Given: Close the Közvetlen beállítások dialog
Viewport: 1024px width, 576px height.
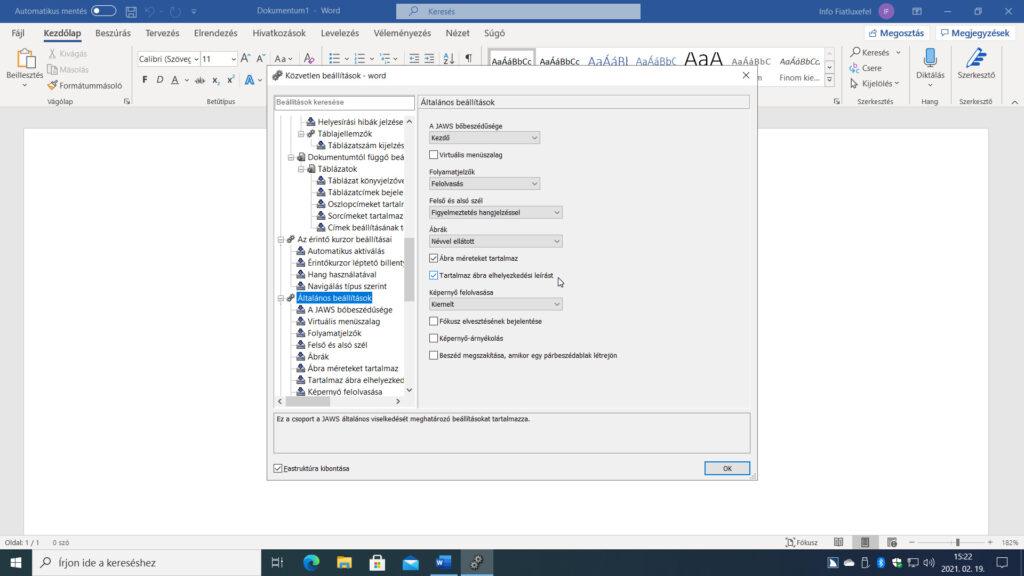Looking at the screenshot, I should click(746, 75).
